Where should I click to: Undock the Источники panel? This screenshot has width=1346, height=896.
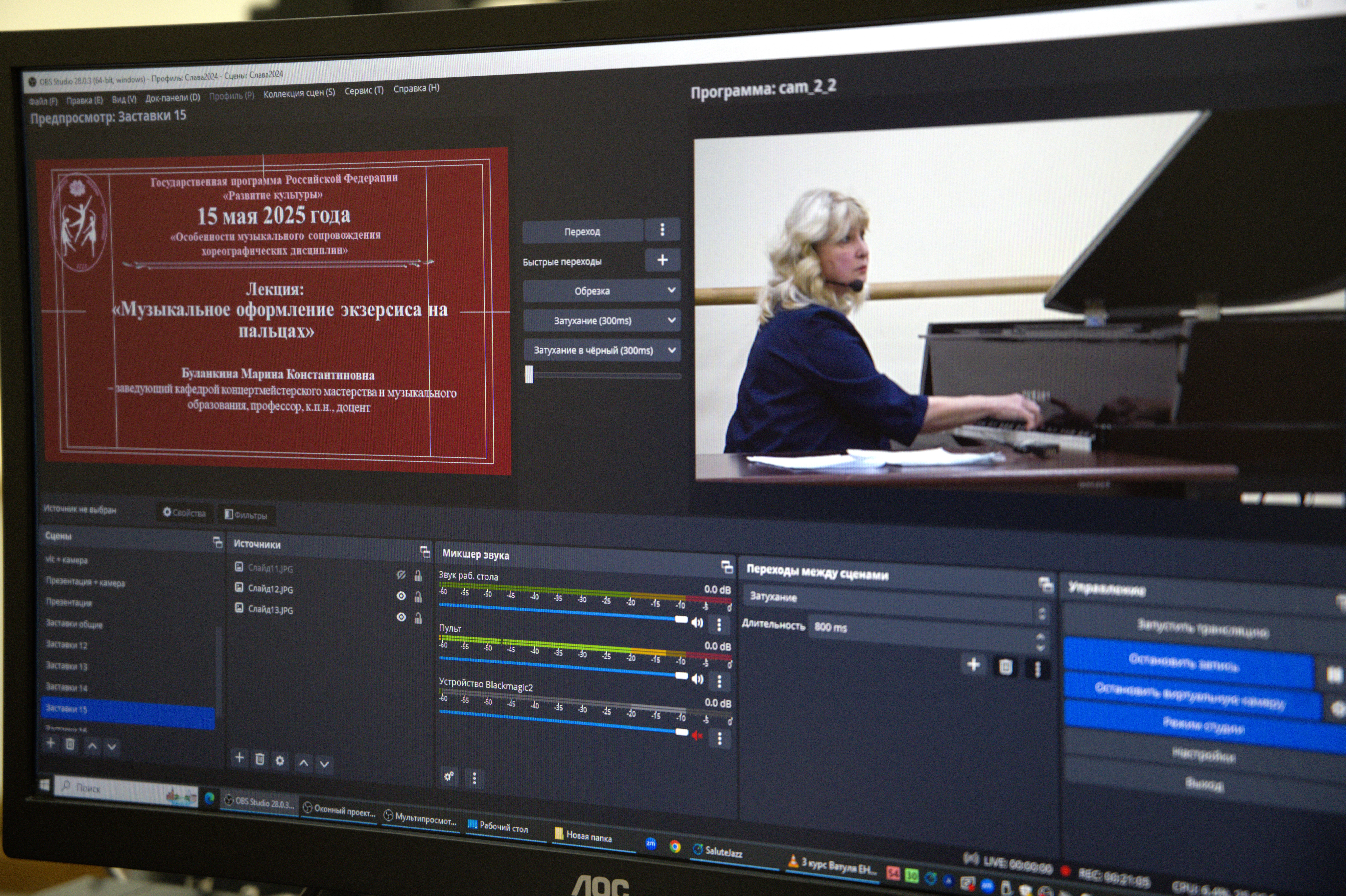click(425, 551)
